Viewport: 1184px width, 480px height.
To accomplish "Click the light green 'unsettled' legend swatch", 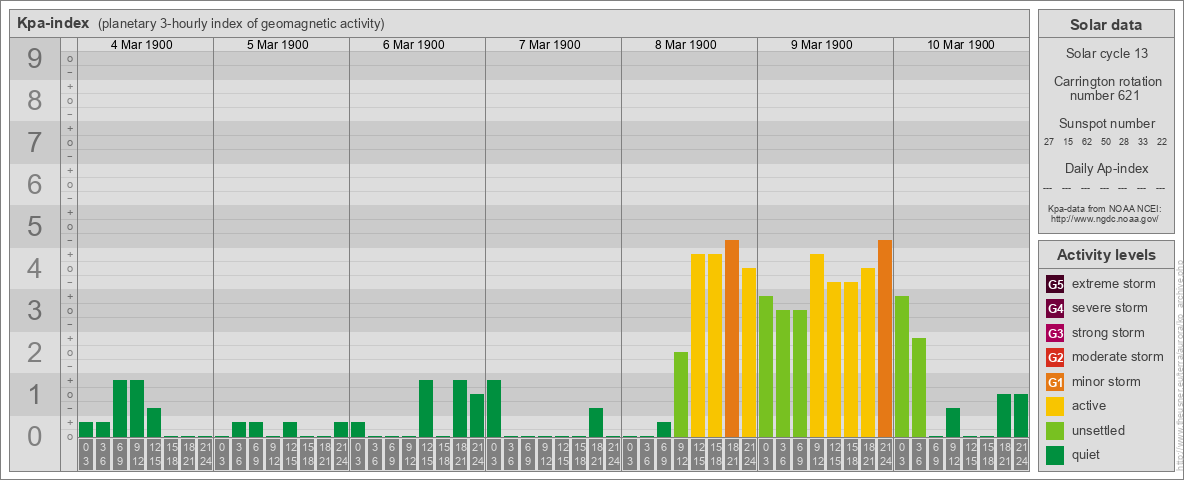I will pyautogui.click(x=1056, y=430).
